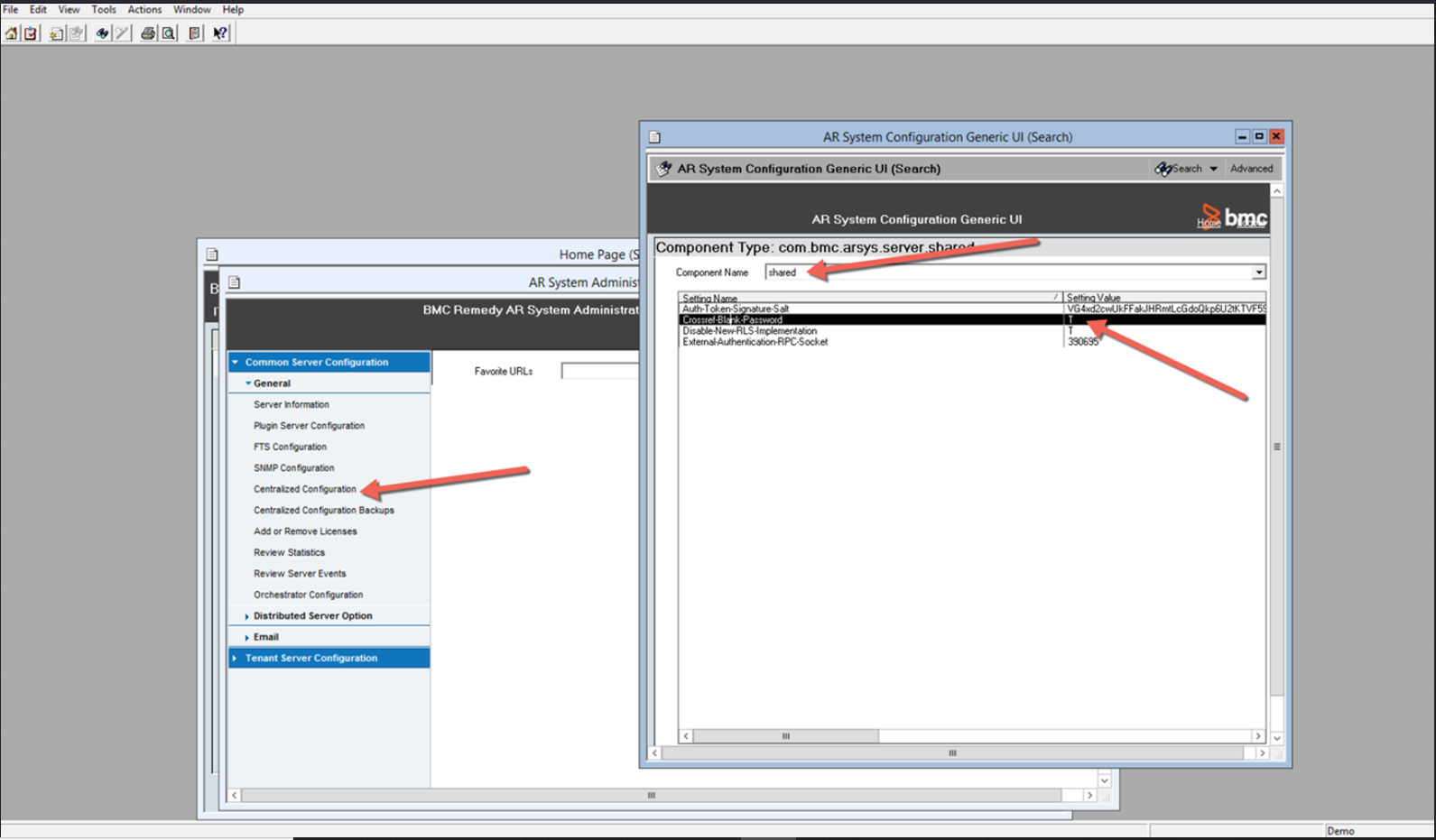The width and height of the screenshot is (1436, 840).
Task: Select the Disable-New-RLS-Implementation row
Action: tap(972, 331)
